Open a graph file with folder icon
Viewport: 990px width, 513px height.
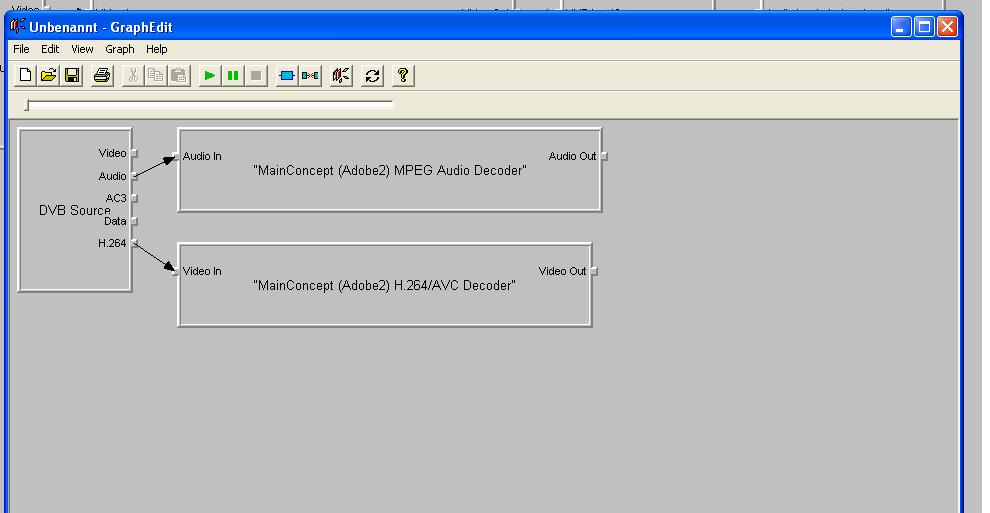pyautogui.click(x=49, y=76)
